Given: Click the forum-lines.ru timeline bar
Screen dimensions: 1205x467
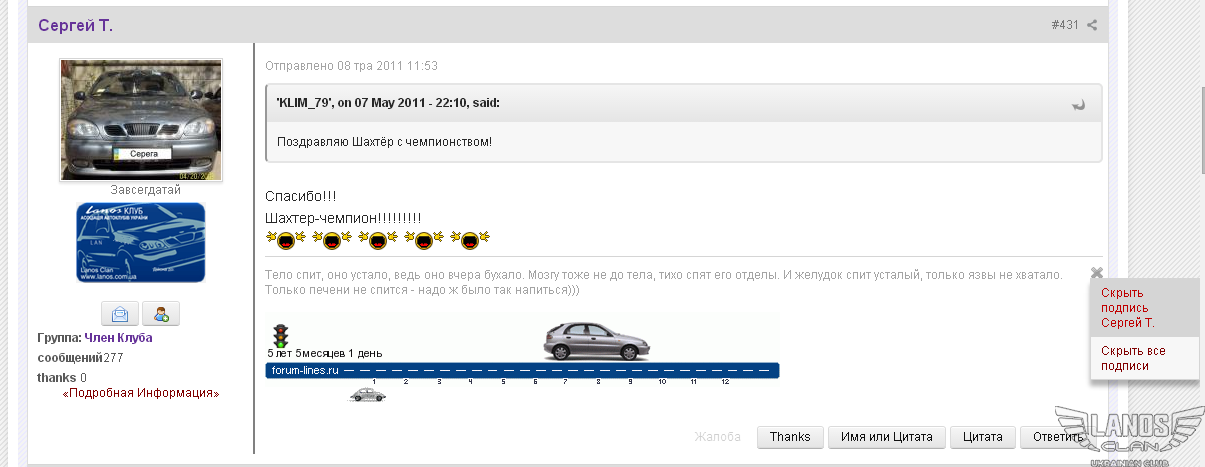Looking at the screenshot, I should (522, 371).
